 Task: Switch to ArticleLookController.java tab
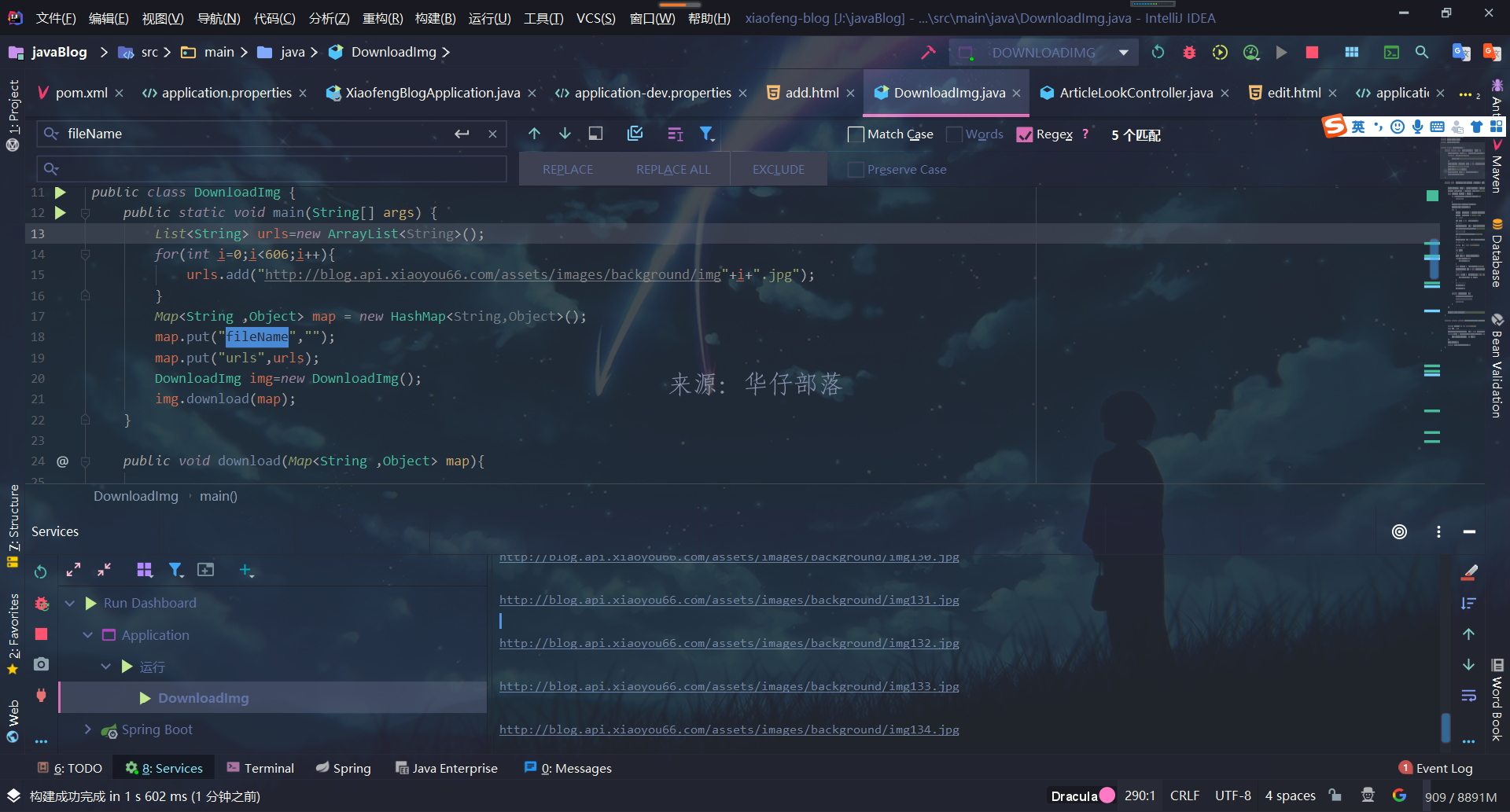(1136, 93)
